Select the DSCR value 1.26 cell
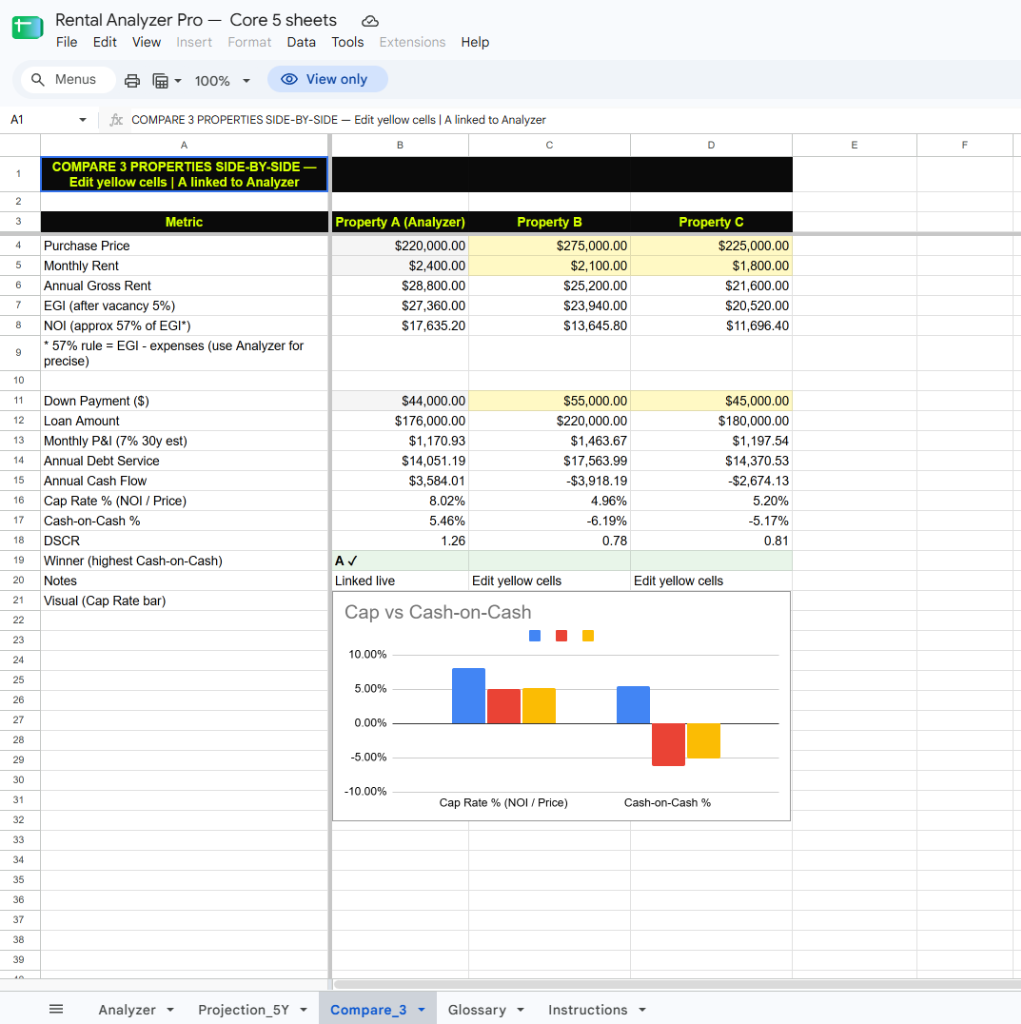Image resolution: width=1021 pixels, height=1024 pixels. click(400, 541)
